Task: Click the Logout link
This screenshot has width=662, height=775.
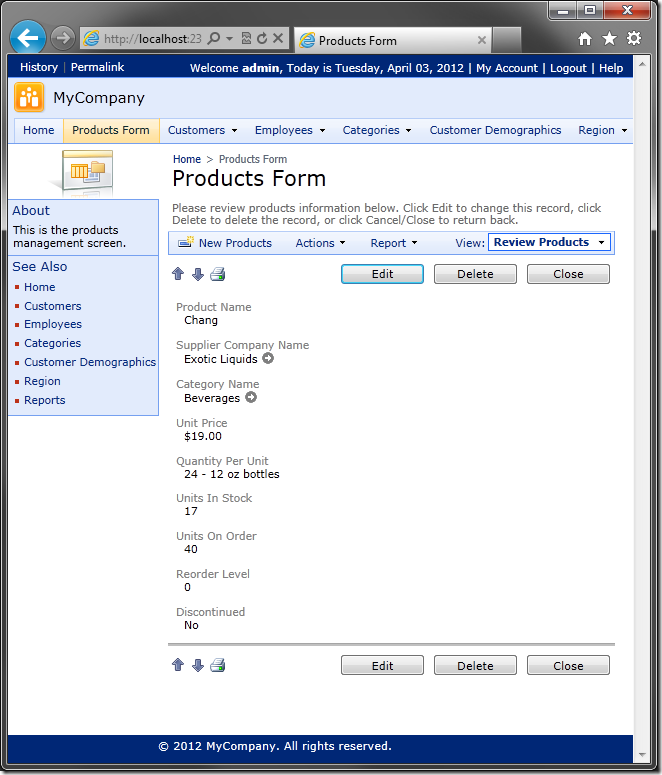Action: tap(568, 68)
